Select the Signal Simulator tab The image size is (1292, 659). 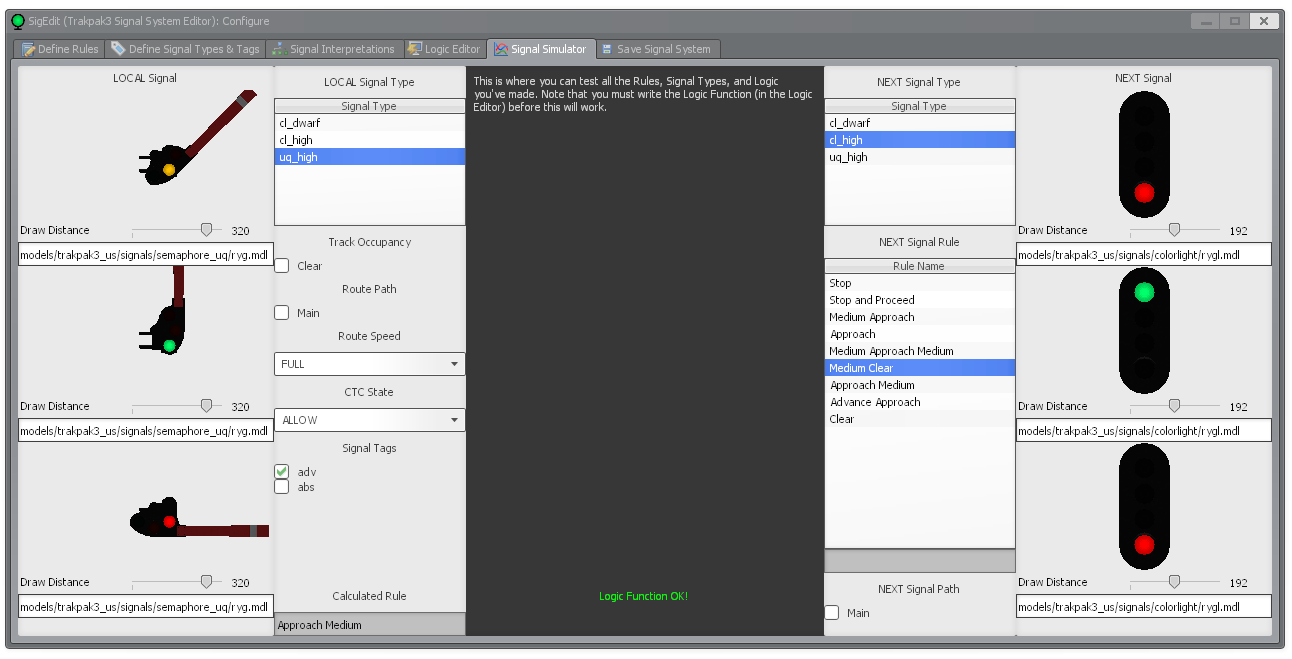click(x=540, y=49)
